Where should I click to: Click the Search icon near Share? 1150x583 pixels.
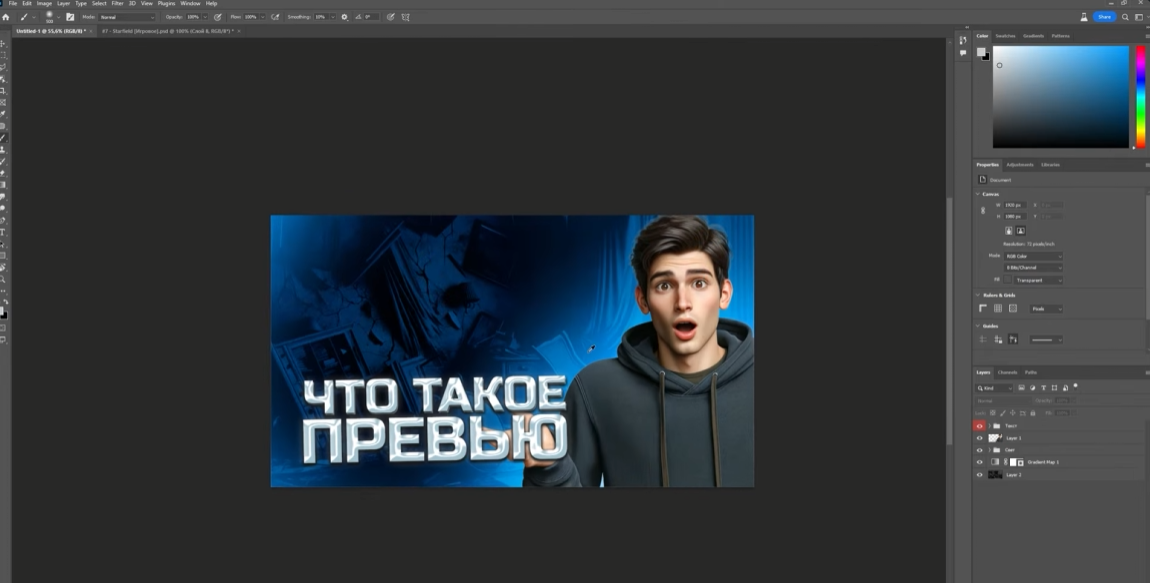(1125, 17)
